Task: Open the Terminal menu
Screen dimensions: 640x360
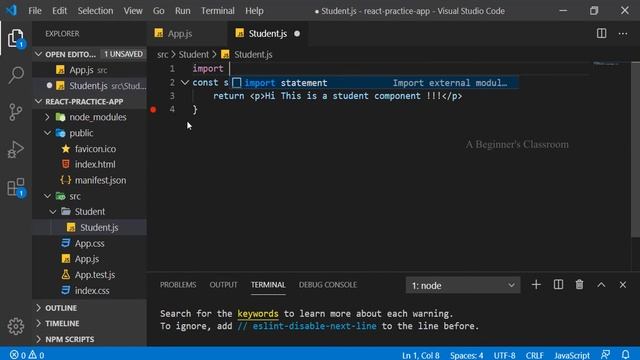Action: pos(218,11)
